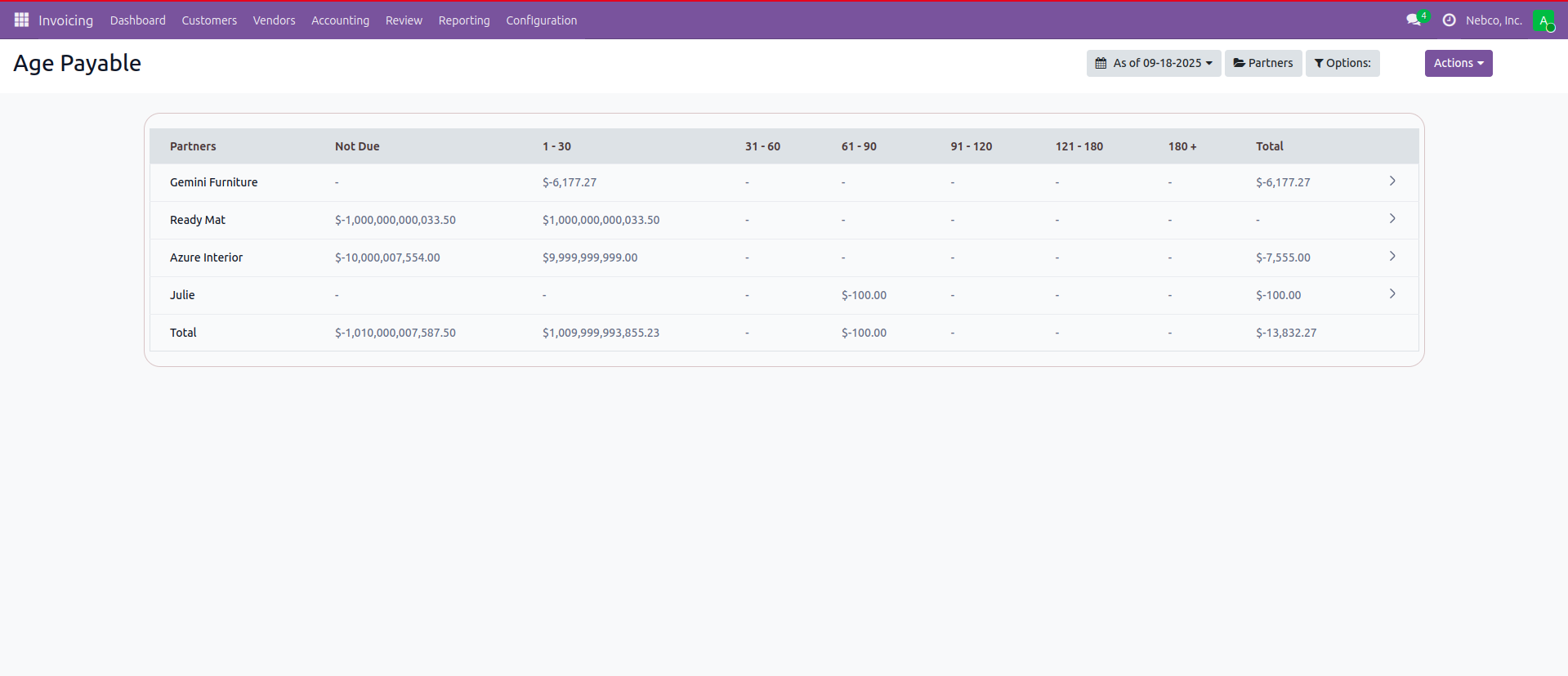Open the As of 09-18-2025 date dropdown

(x=1153, y=63)
